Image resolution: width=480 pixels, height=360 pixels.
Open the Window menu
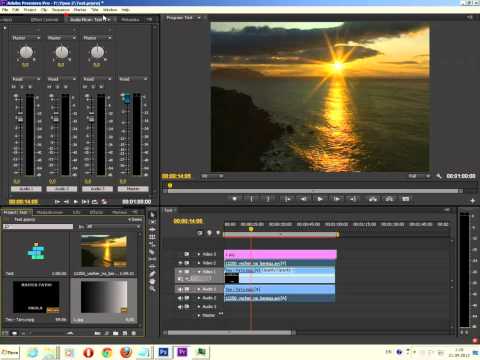pyautogui.click(x=110, y=10)
